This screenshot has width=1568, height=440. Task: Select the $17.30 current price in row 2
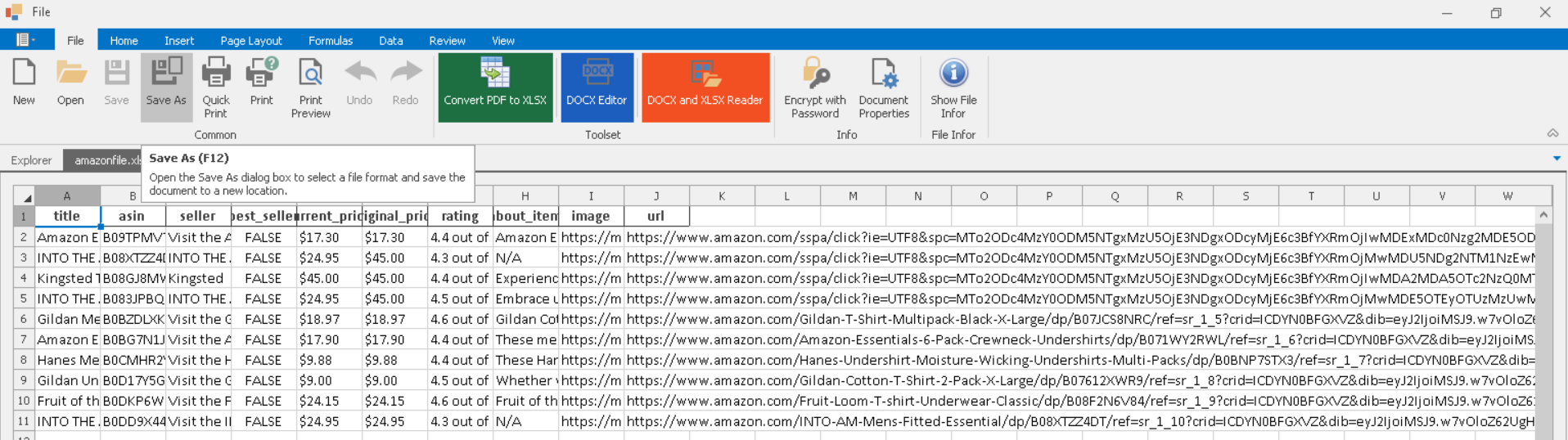[329, 237]
